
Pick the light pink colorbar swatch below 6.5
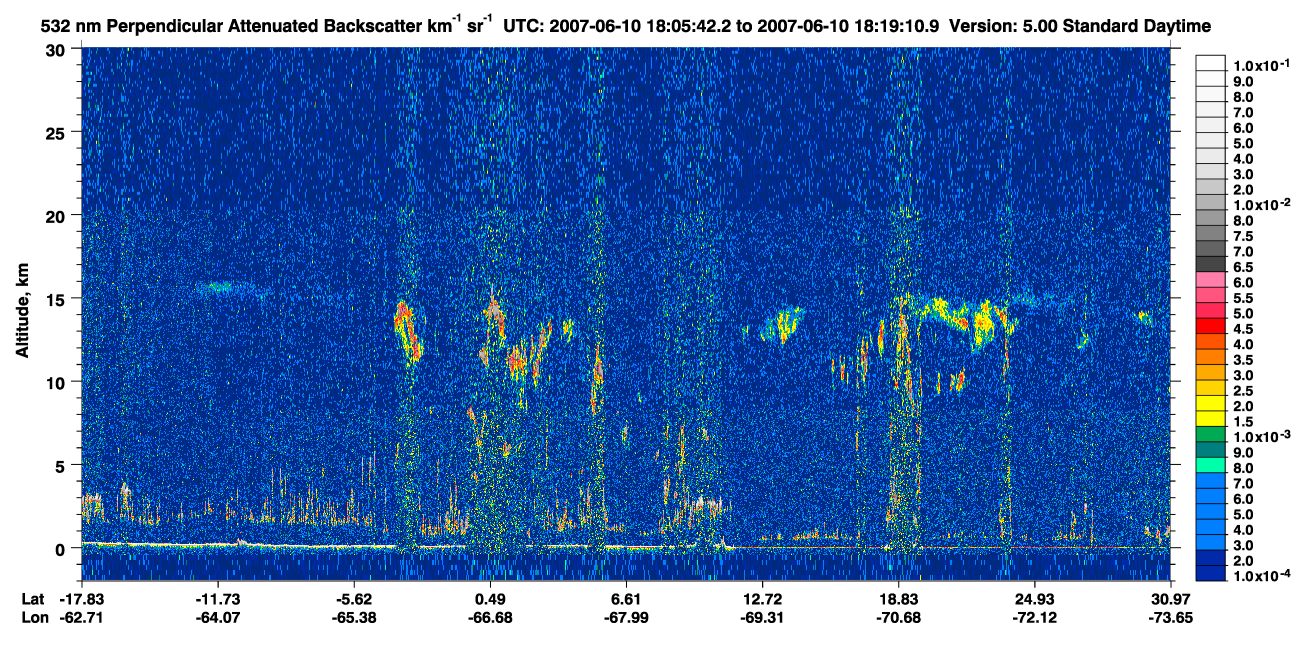(x=1211, y=280)
